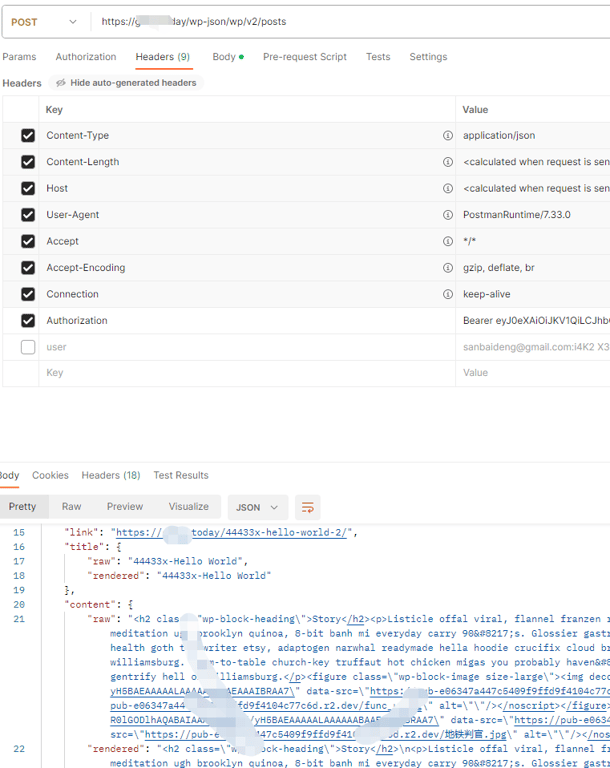Click info icon next to User-Agent
610x768 pixels.
coord(448,215)
